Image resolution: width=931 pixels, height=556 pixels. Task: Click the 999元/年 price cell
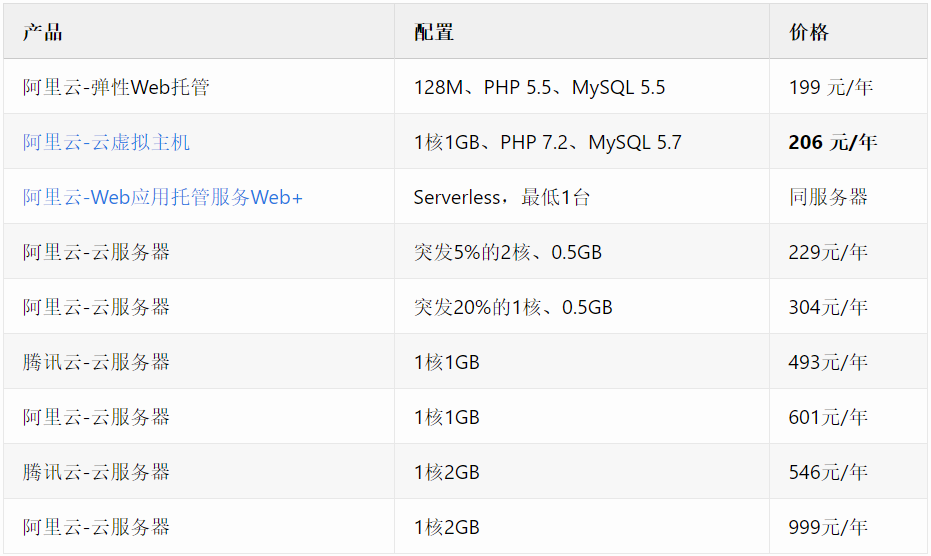(848, 526)
